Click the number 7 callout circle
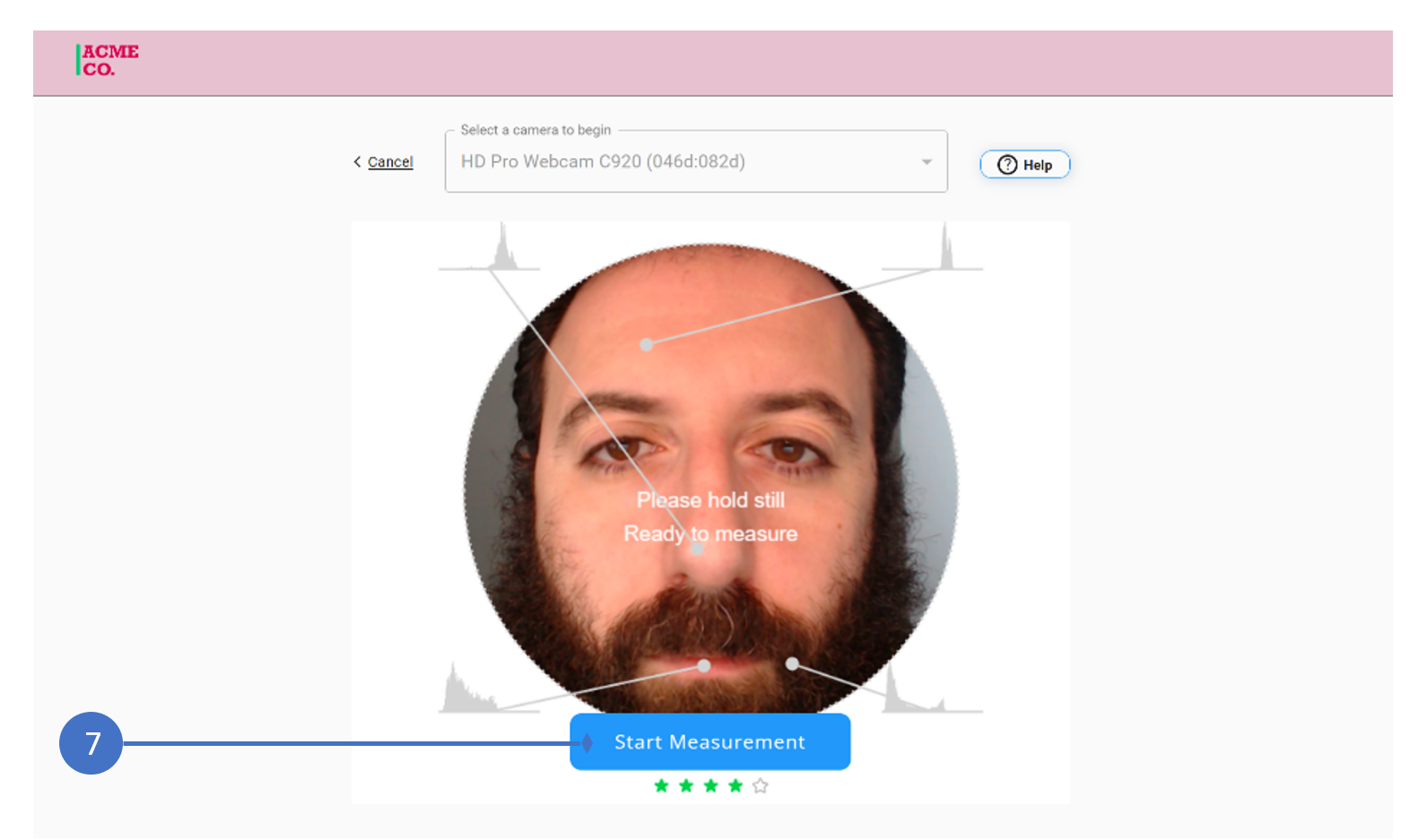The image size is (1427, 840). click(91, 743)
